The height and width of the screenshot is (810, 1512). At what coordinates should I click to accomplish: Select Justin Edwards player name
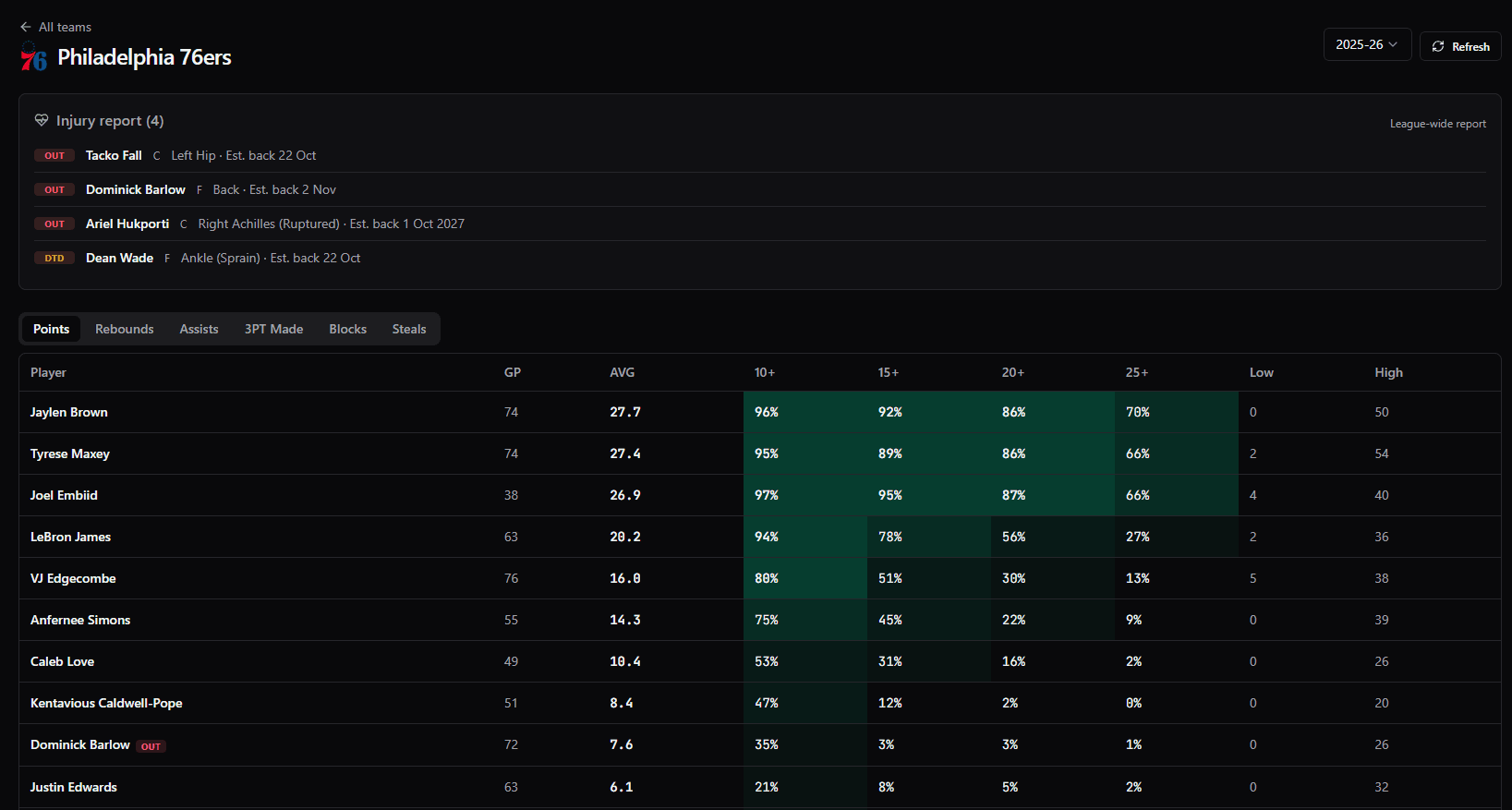[74, 787]
